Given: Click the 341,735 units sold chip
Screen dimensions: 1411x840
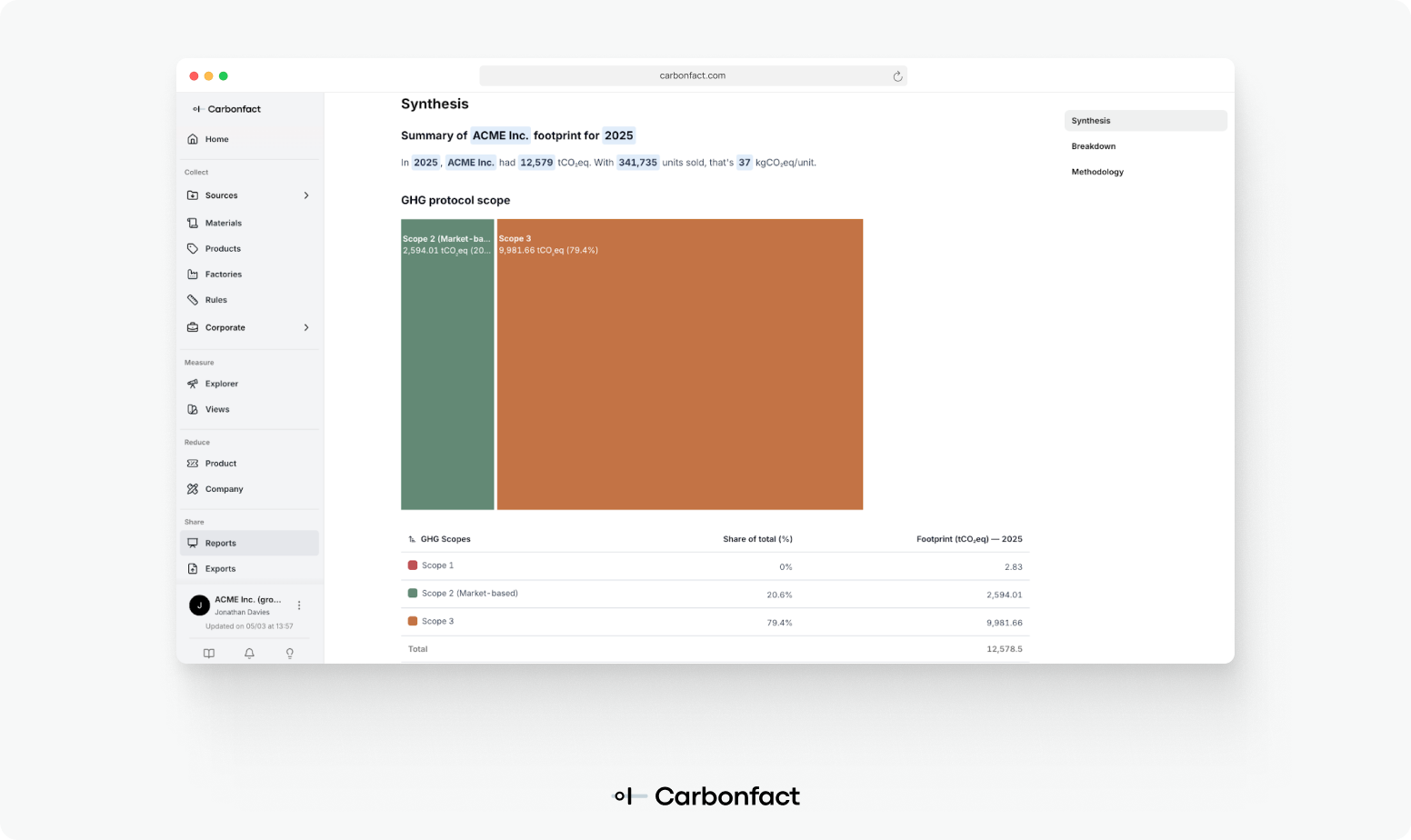Looking at the screenshot, I should click(x=637, y=163).
